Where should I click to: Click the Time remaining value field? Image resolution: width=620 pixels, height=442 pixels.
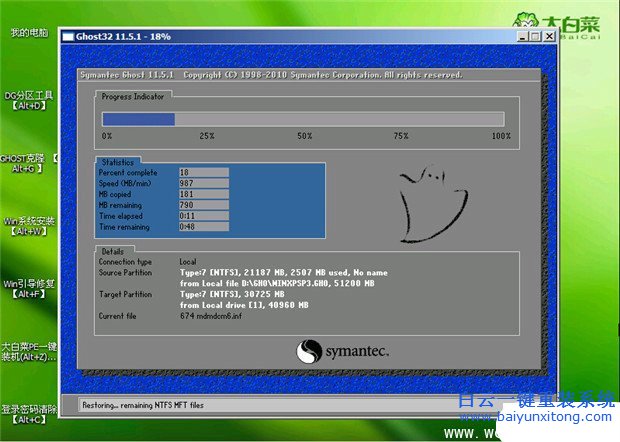point(203,226)
